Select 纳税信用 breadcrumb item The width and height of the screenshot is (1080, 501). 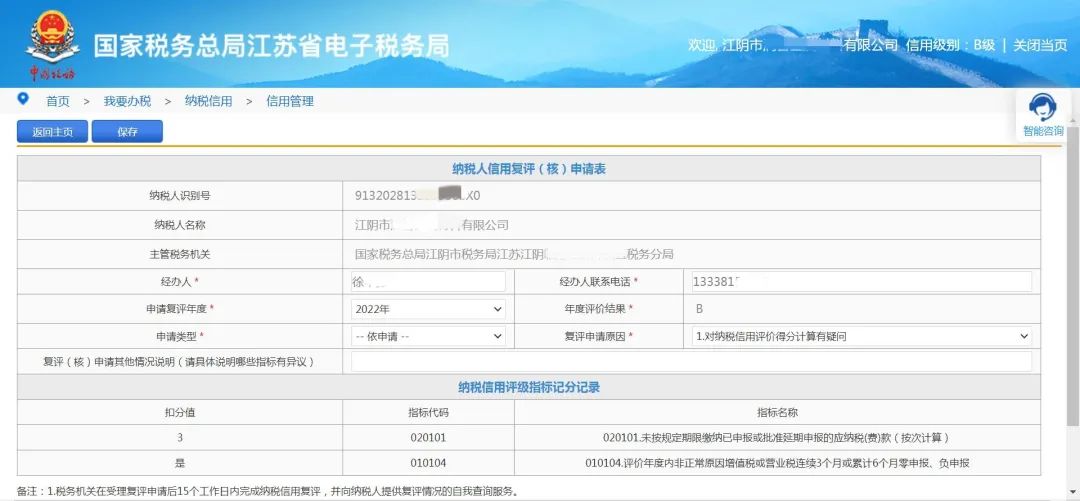(x=209, y=101)
